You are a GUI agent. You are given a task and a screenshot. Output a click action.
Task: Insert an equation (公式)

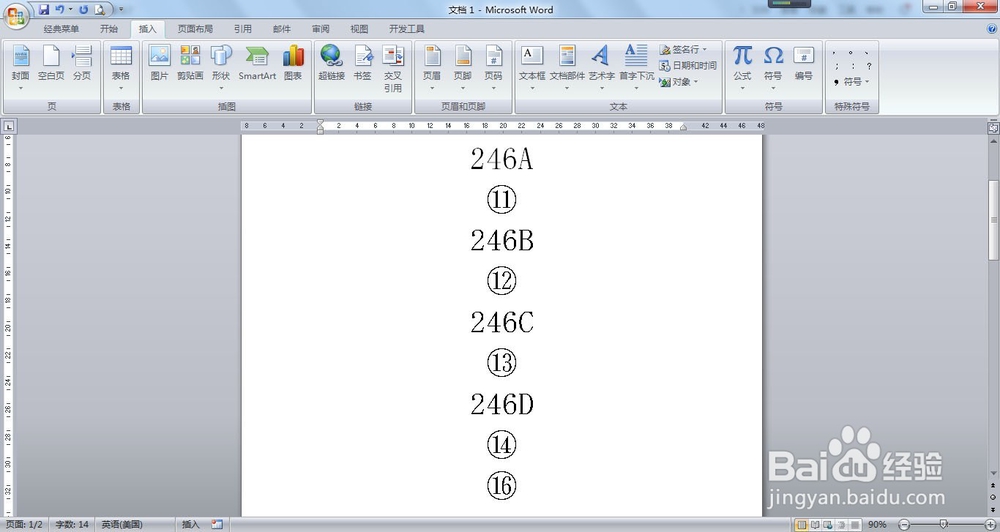tap(742, 67)
